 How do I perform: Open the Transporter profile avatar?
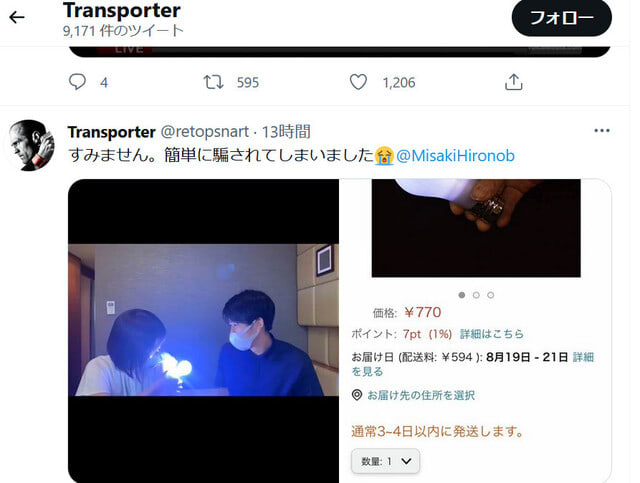coord(31,145)
